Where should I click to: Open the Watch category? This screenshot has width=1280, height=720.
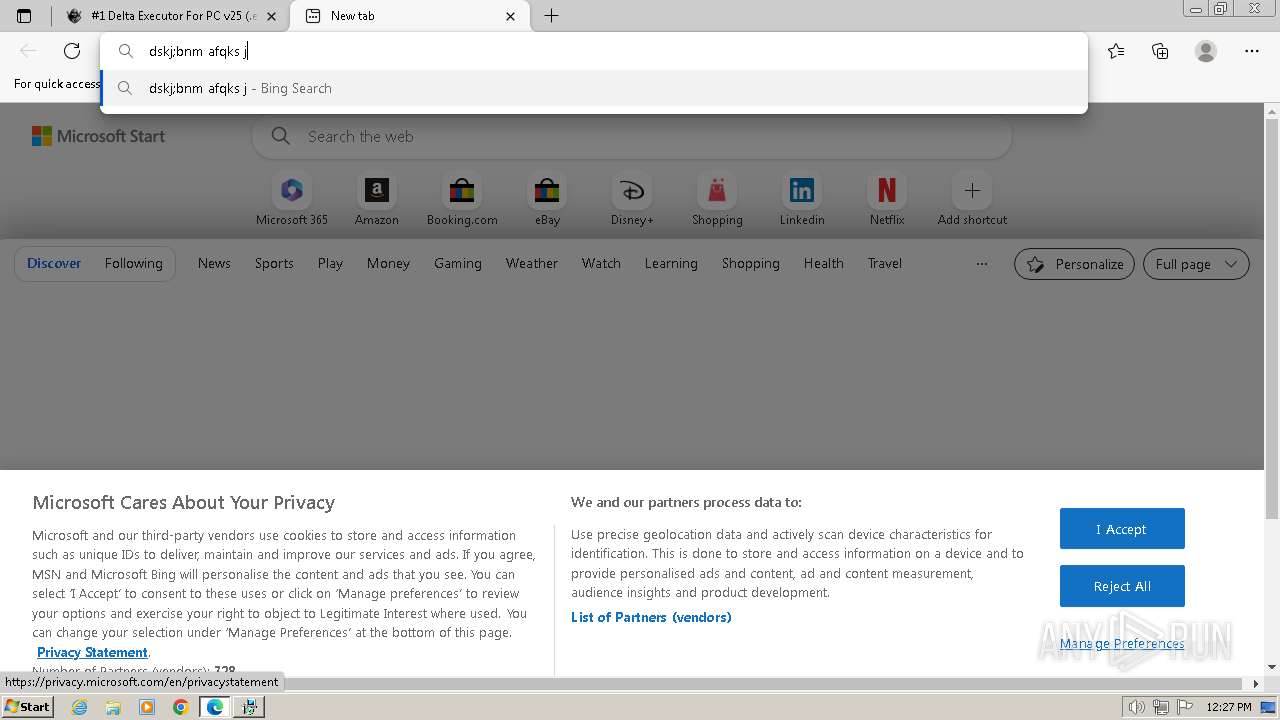[601, 263]
